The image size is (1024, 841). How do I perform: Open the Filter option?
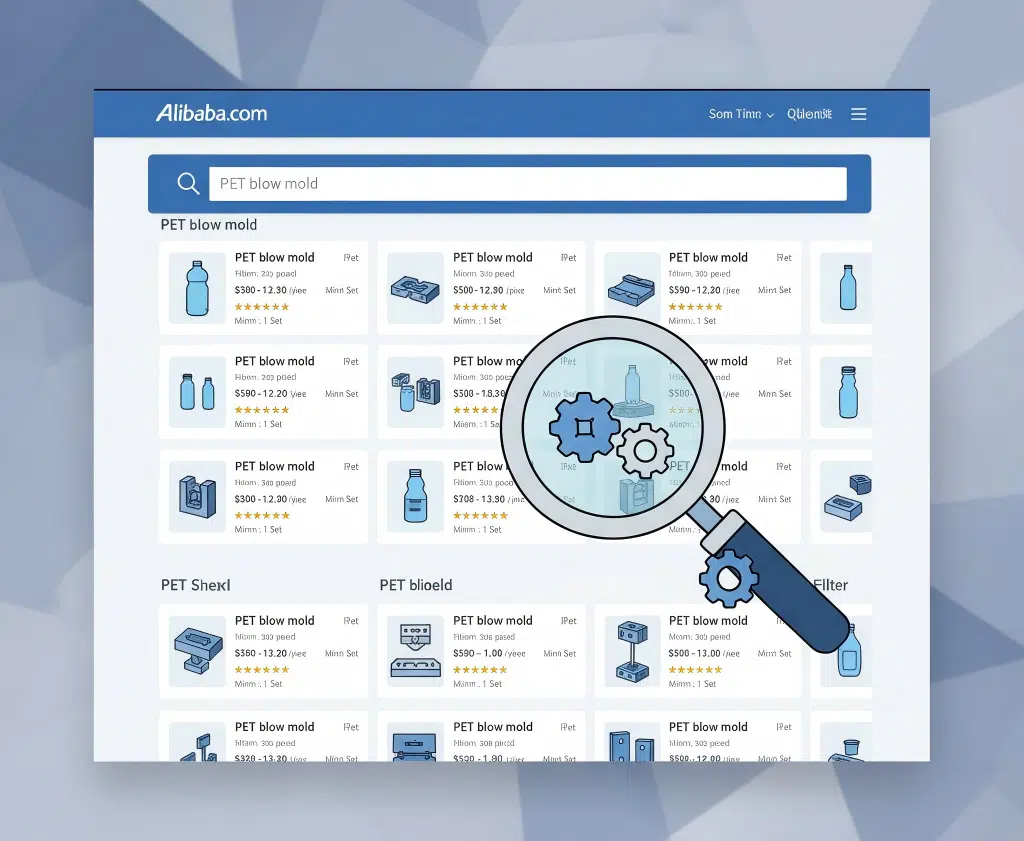[832, 585]
